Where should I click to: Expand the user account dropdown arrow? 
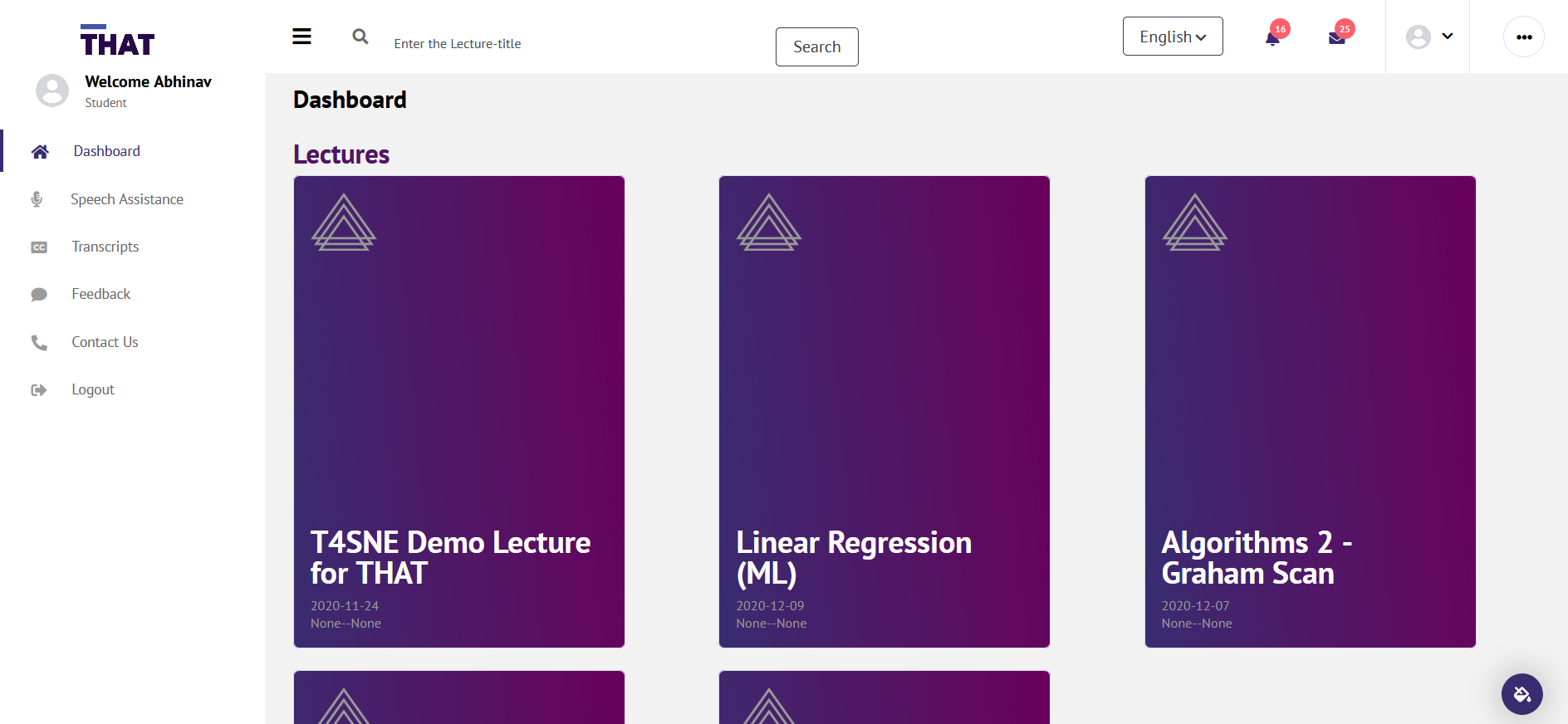pyautogui.click(x=1448, y=37)
